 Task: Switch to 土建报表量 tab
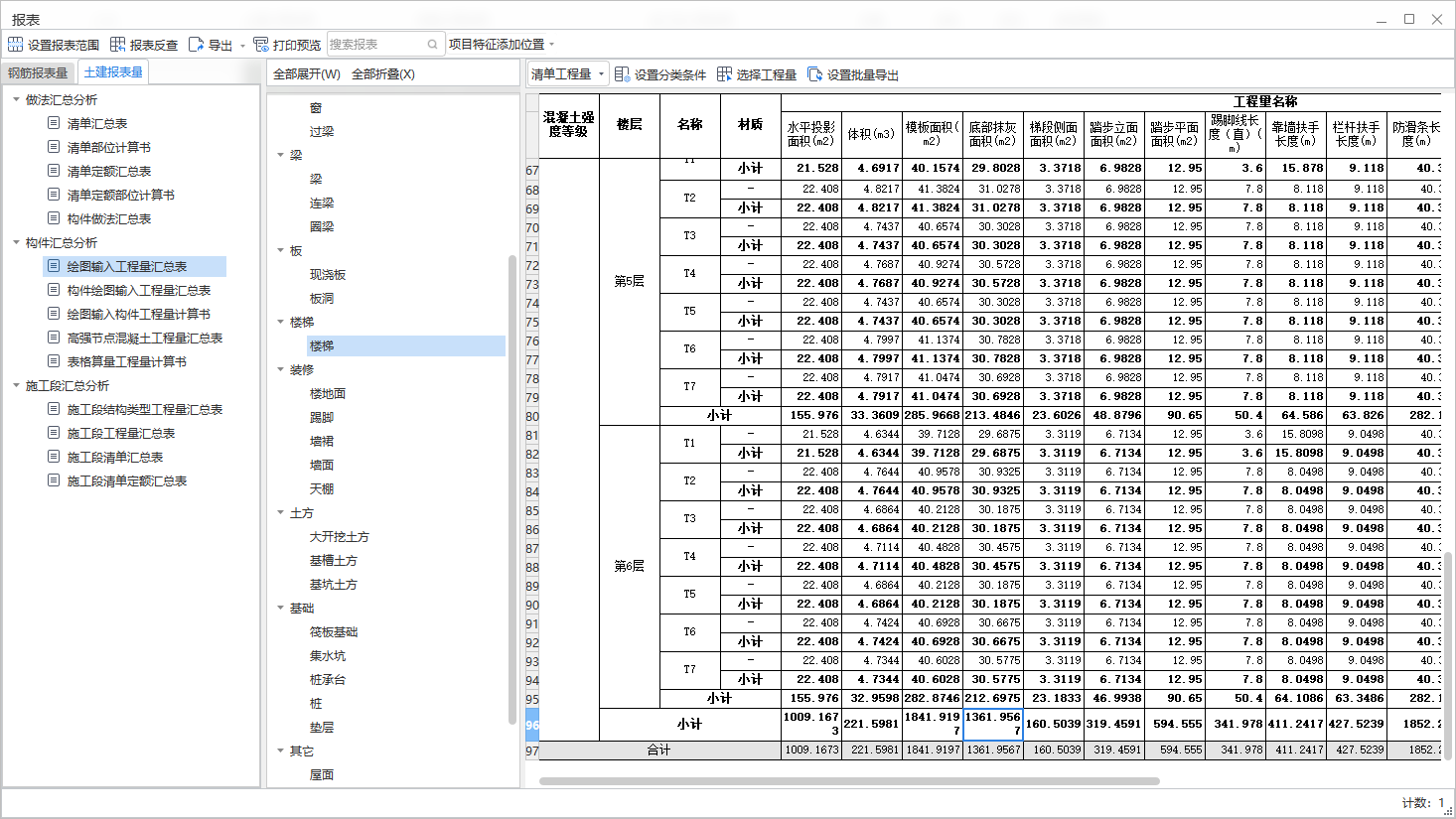113,71
